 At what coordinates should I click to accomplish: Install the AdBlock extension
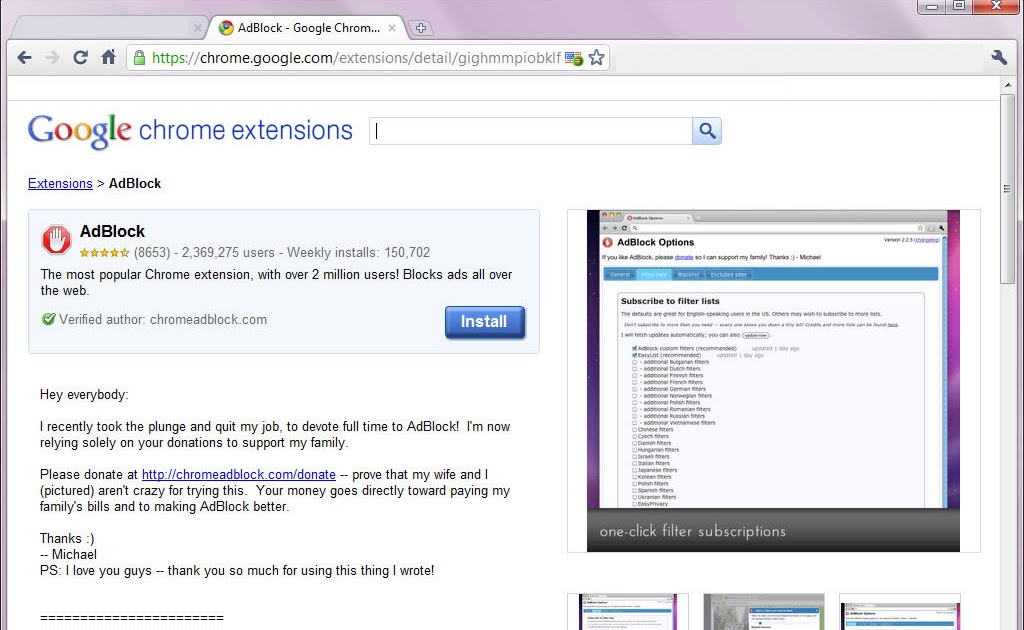point(485,322)
